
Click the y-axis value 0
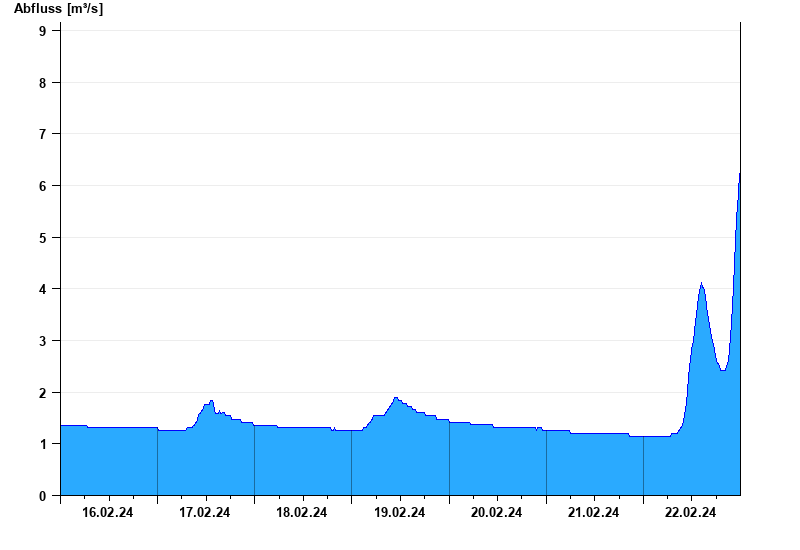tap(42, 496)
